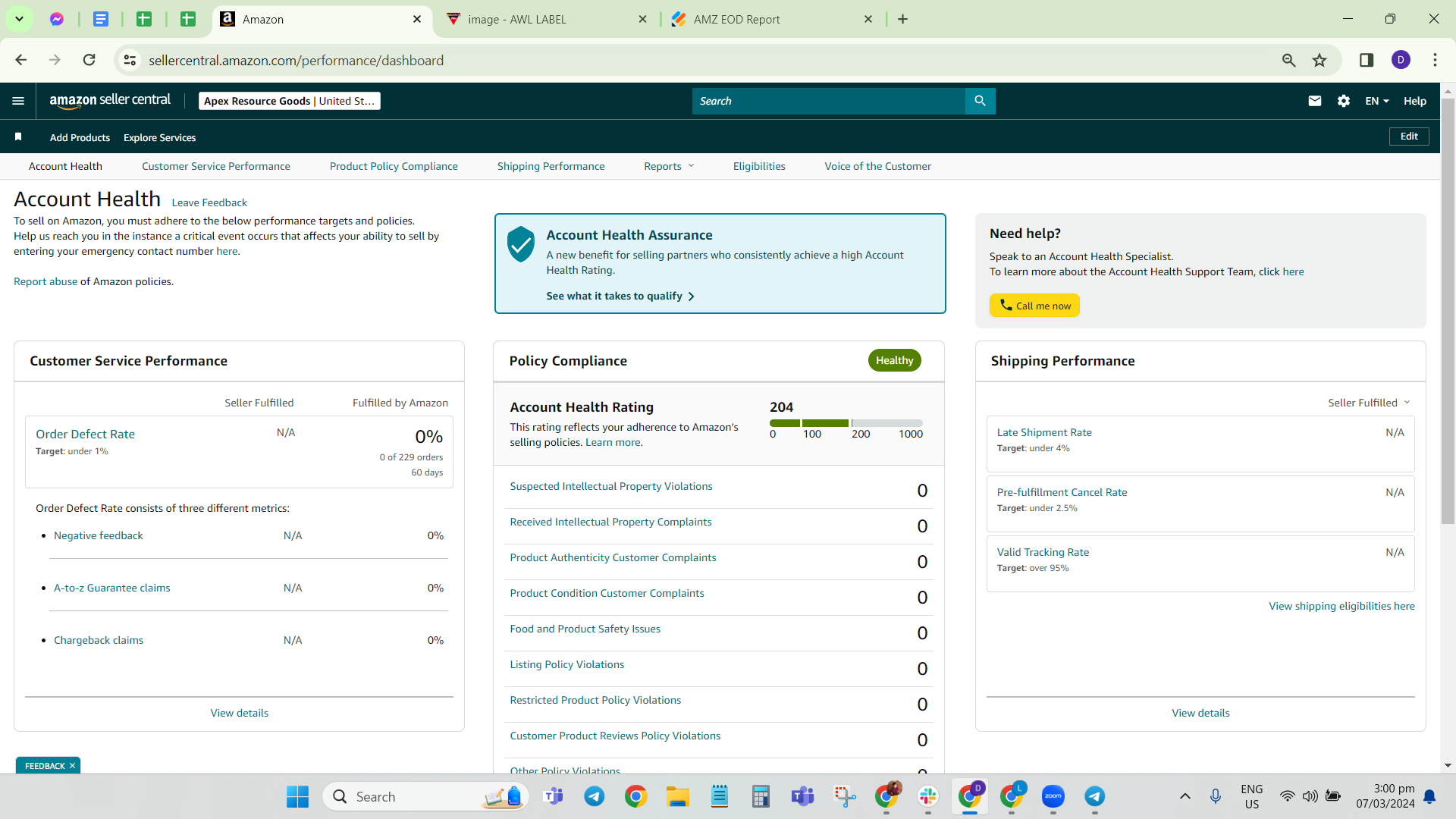Click the Account Health Rating progress bar

pyautogui.click(x=846, y=423)
